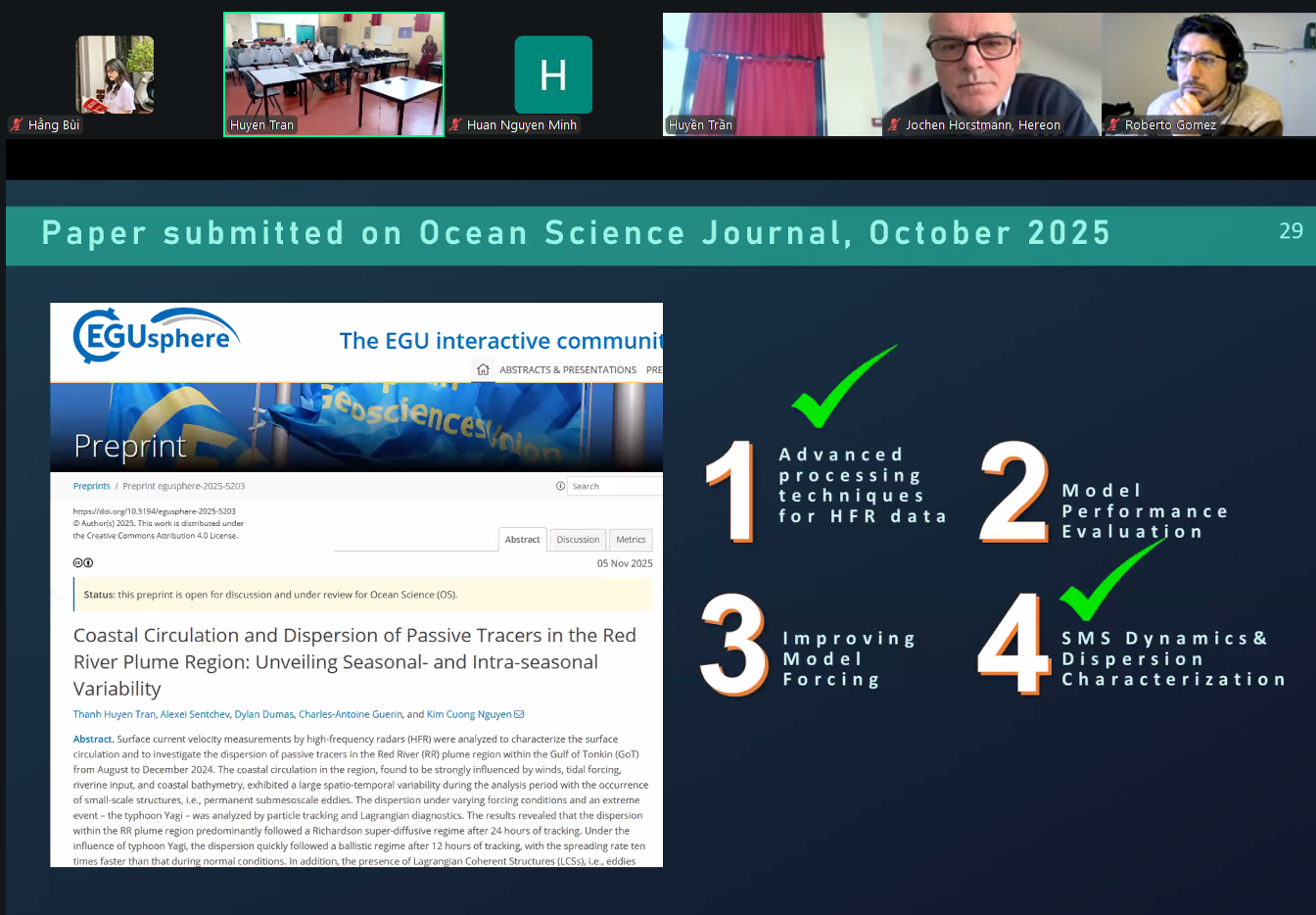
Task: Switch to the Discussion tab
Action: click(578, 540)
